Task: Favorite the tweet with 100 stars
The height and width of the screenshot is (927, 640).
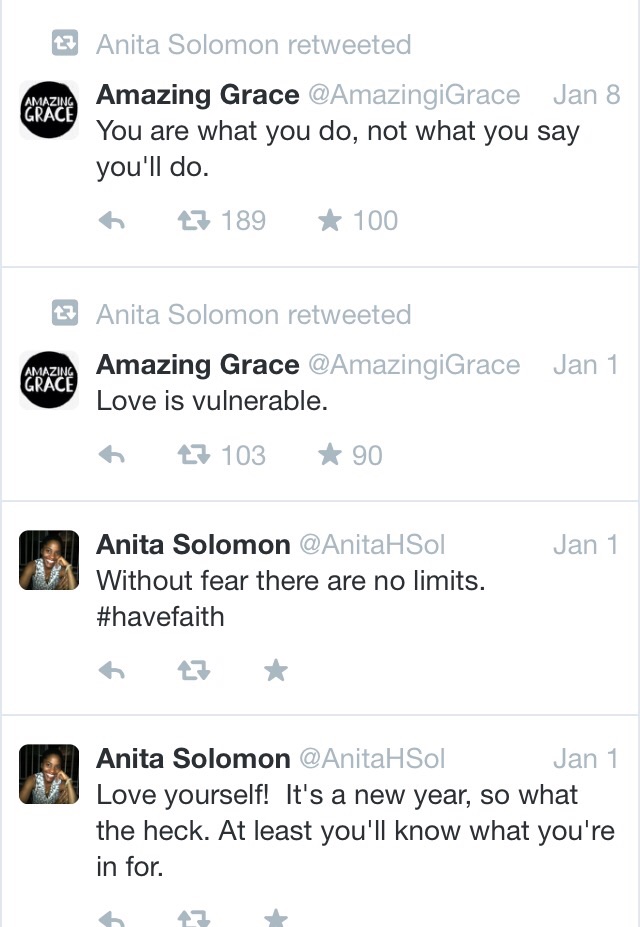Action: 330,221
